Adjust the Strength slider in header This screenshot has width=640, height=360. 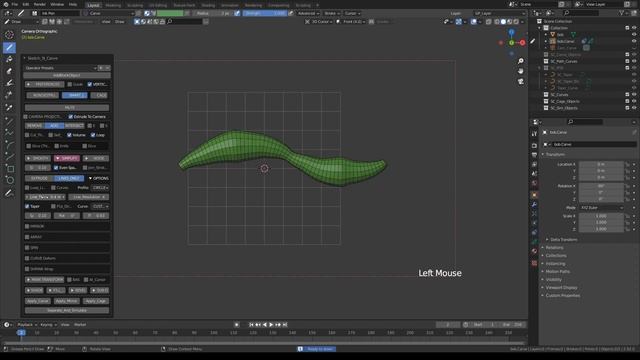pos(265,13)
